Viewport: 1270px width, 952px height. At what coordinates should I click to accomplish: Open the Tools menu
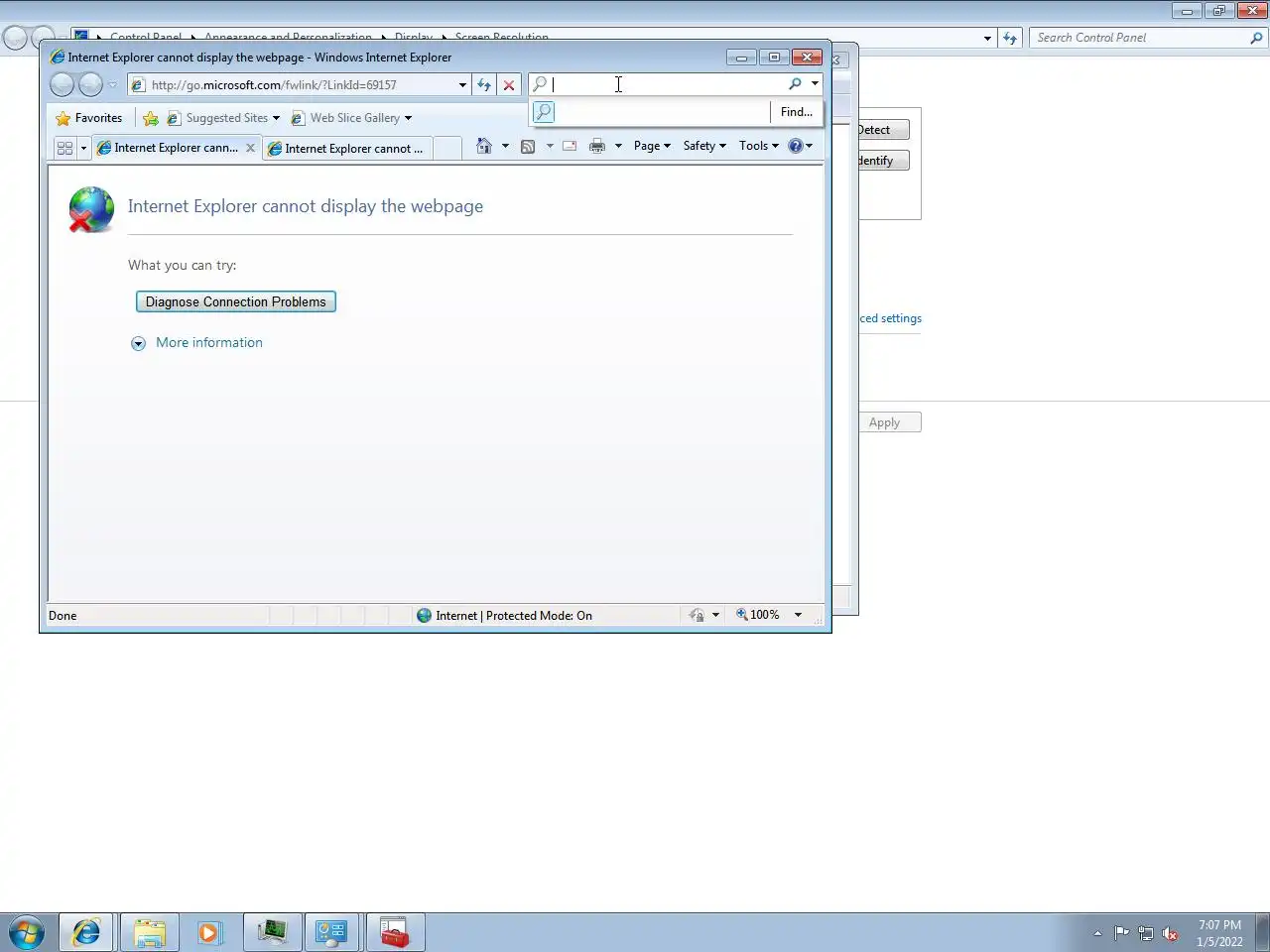[x=759, y=146]
